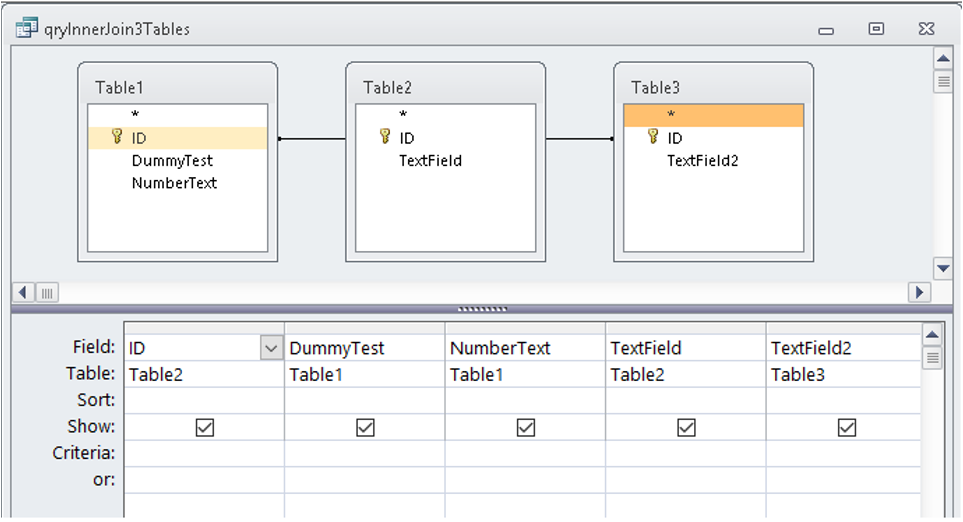
Task: Click the table pane scroll left arrow
Action: pyautogui.click(x=23, y=292)
